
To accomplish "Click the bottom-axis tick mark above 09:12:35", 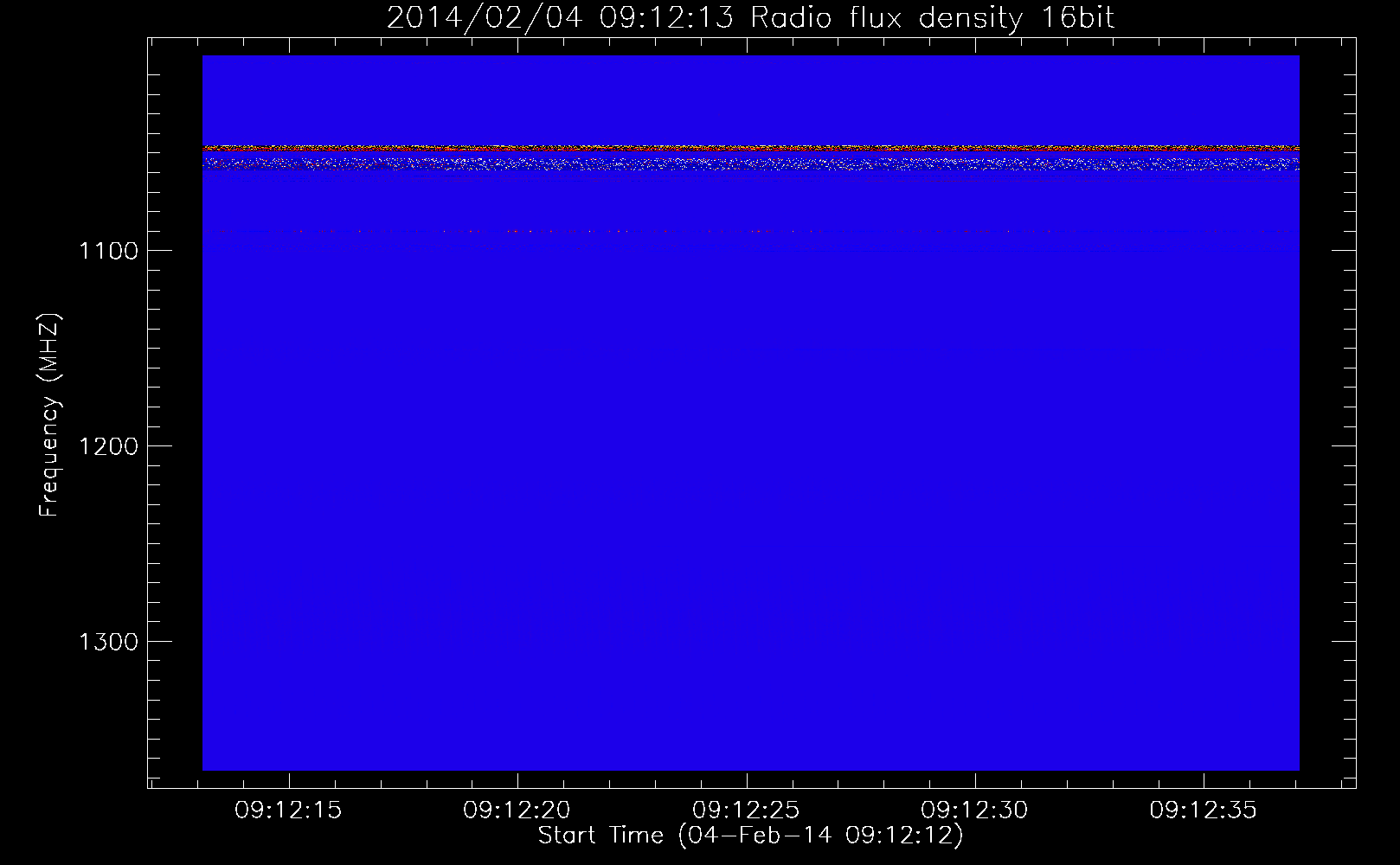I will (1204, 780).
